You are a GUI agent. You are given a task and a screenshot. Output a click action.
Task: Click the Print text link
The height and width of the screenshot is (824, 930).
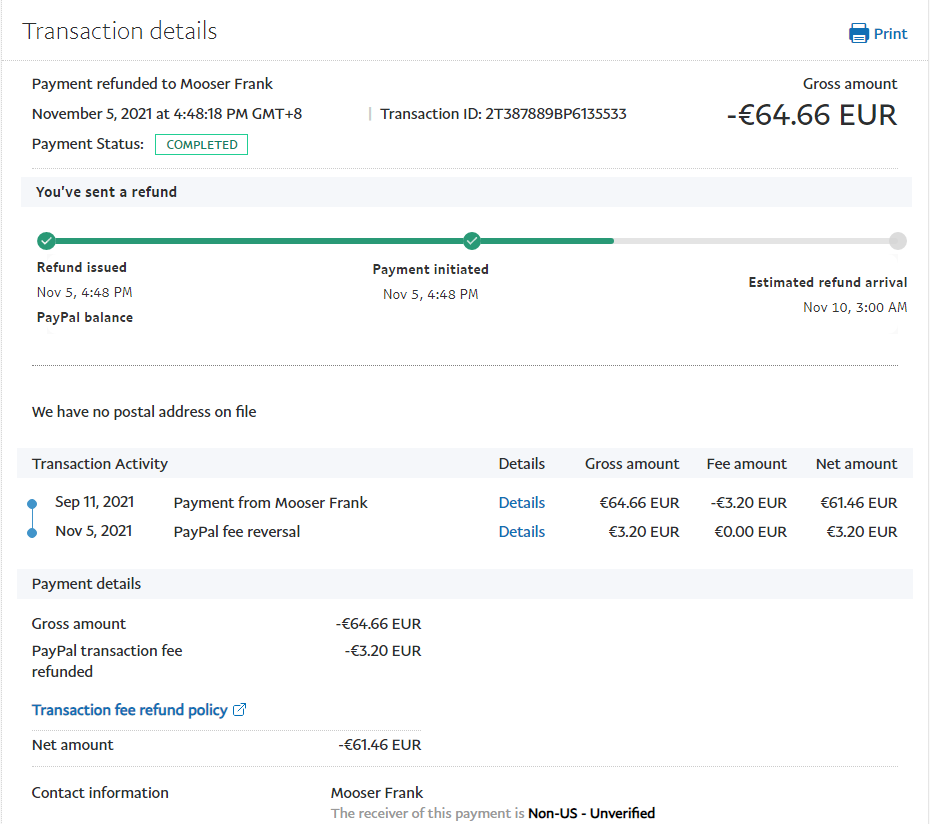point(890,34)
